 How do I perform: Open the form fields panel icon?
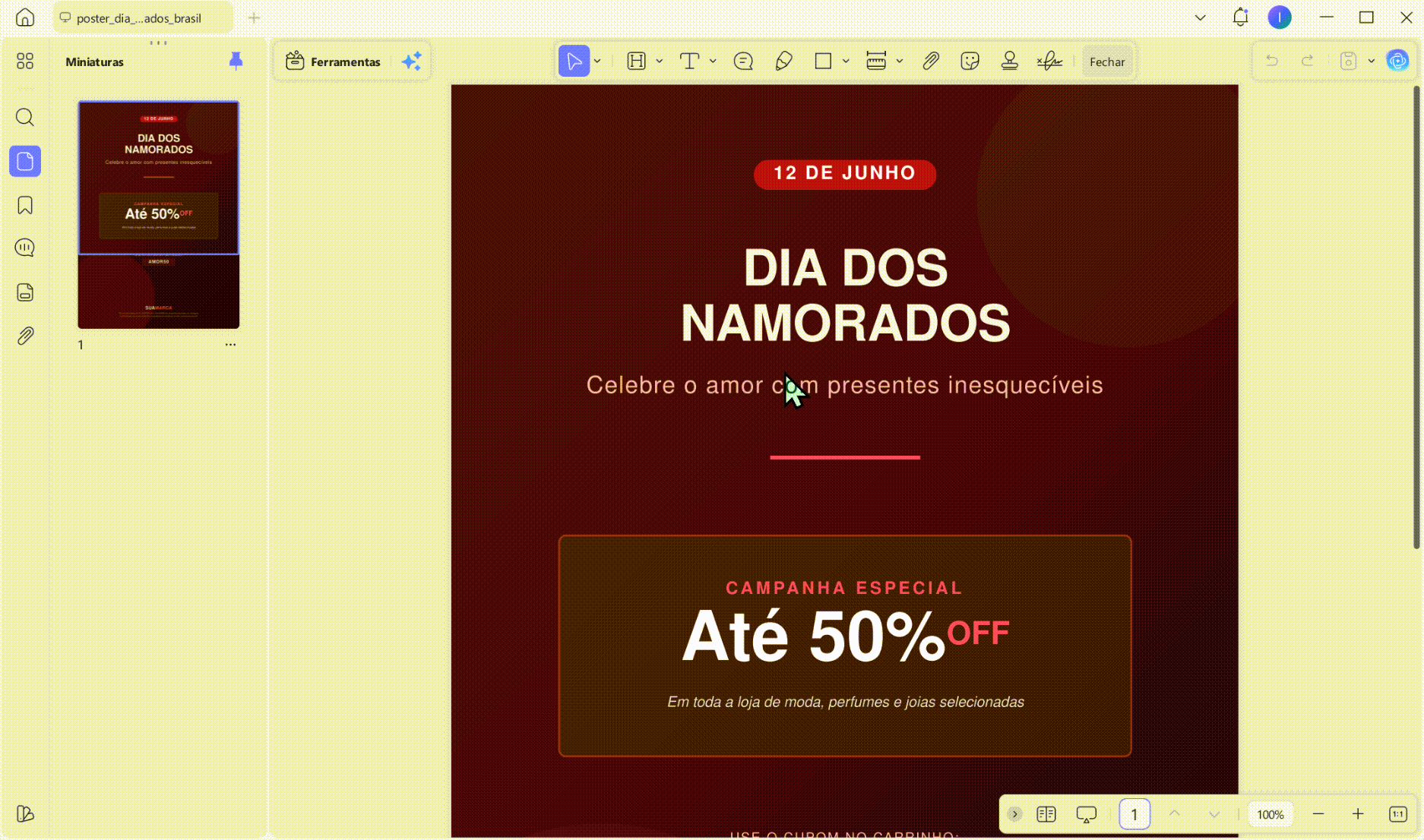tap(25, 292)
